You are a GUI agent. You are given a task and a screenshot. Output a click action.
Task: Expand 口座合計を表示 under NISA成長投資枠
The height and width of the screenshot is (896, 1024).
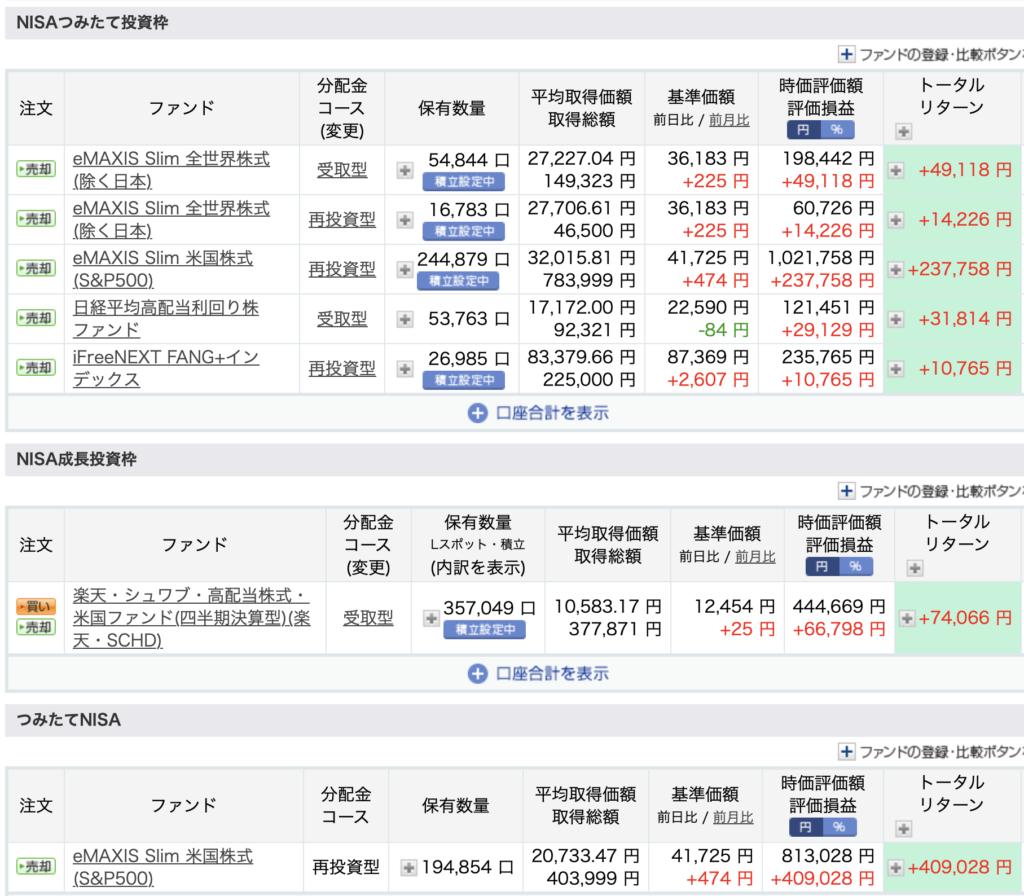pos(540,673)
